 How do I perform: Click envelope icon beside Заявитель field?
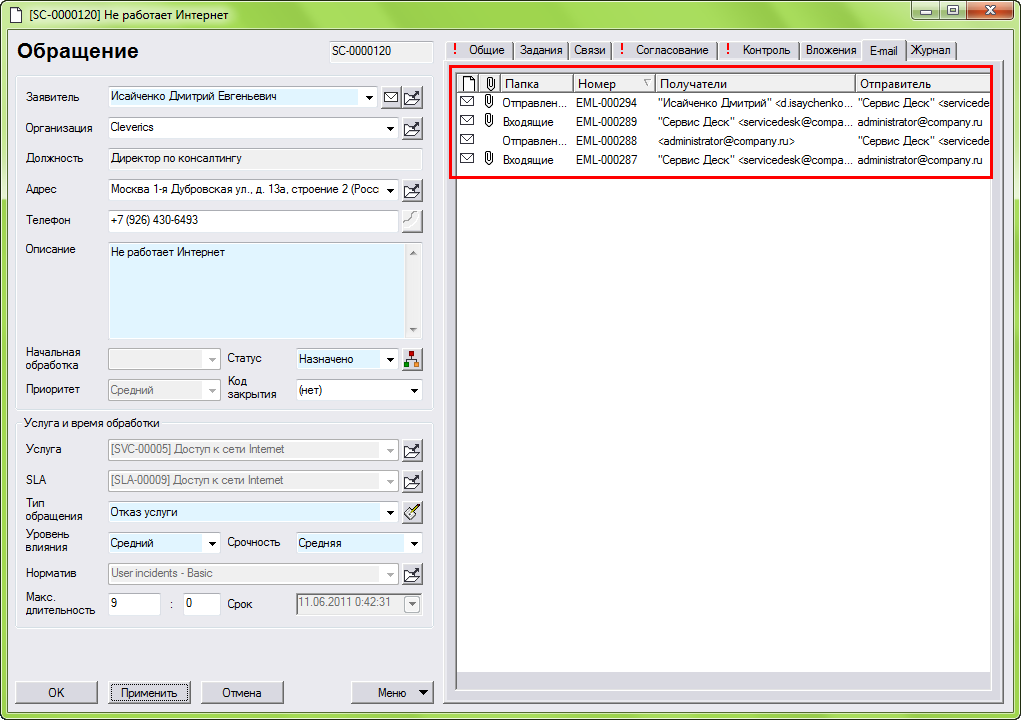click(x=391, y=98)
